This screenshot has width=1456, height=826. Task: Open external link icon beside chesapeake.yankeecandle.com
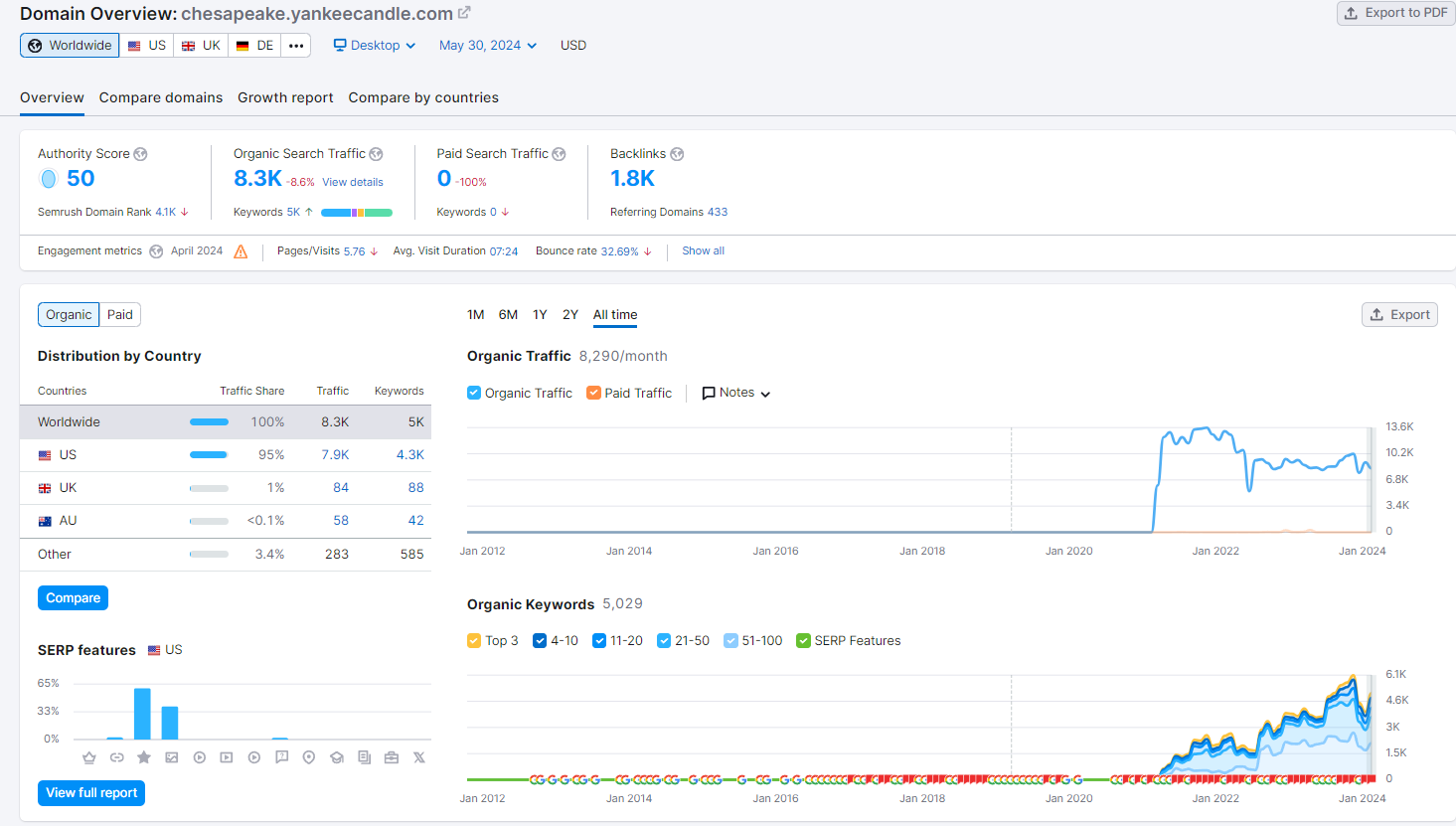click(464, 13)
